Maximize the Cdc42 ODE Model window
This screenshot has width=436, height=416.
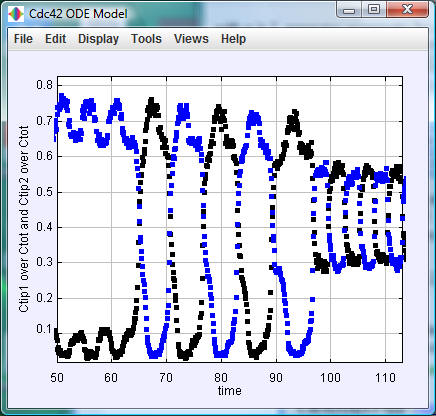point(374,10)
